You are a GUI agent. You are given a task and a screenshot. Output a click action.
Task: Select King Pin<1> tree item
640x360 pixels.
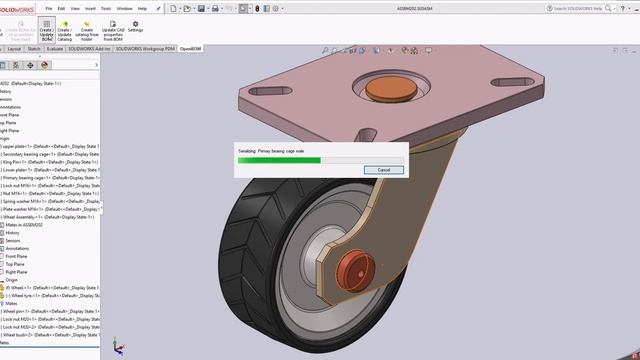coord(50,162)
